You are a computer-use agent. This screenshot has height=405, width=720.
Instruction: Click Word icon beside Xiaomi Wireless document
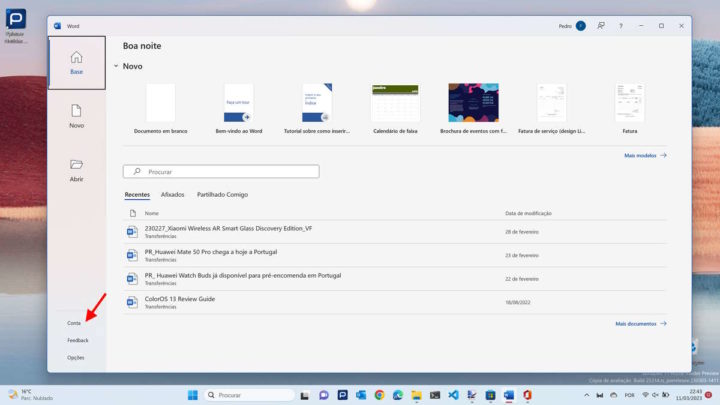pos(132,232)
